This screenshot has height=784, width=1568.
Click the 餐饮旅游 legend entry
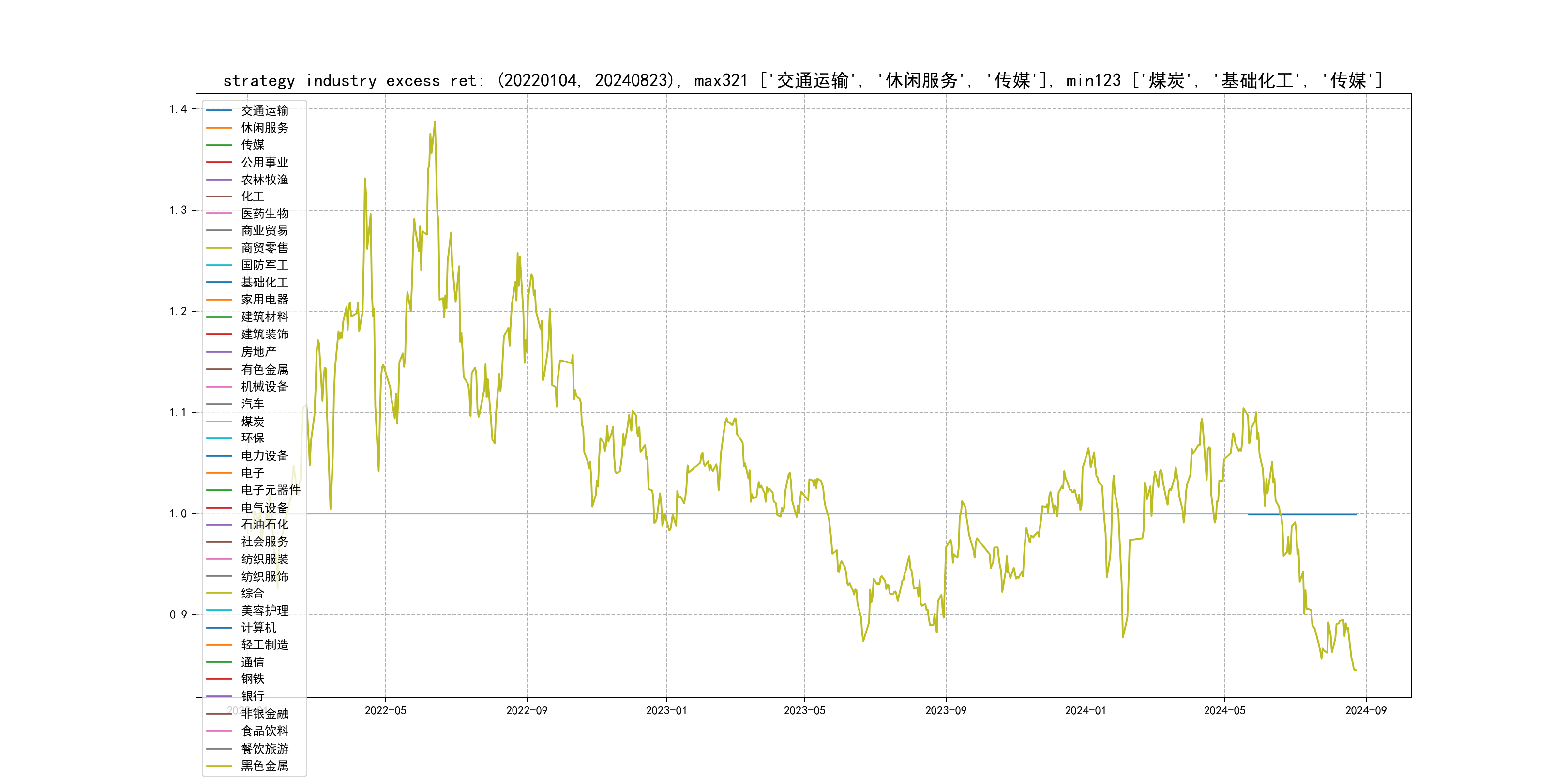coord(264,749)
